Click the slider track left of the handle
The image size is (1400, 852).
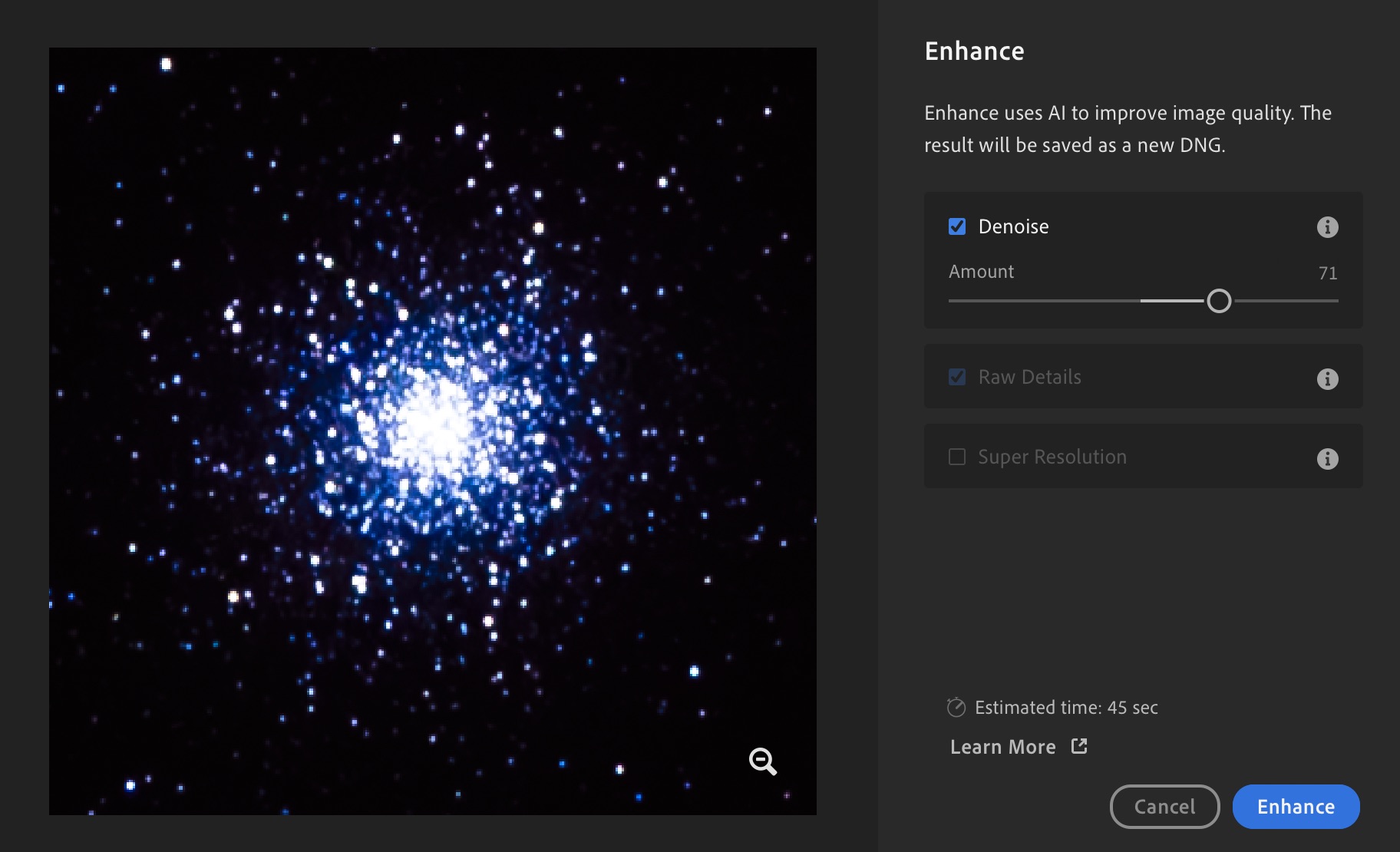coord(1075,301)
